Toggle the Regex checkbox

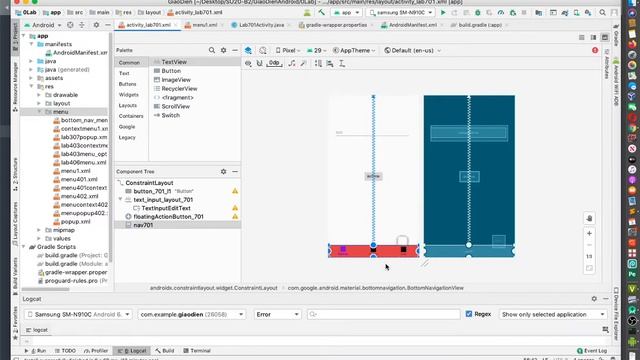pos(469,314)
